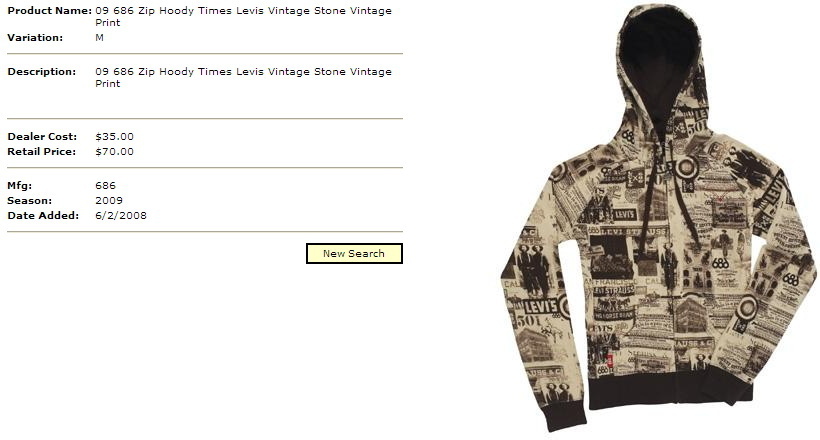The image size is (820, 440).
Task: Click the hood of the pictured hoodie
Action: (662, 63)
